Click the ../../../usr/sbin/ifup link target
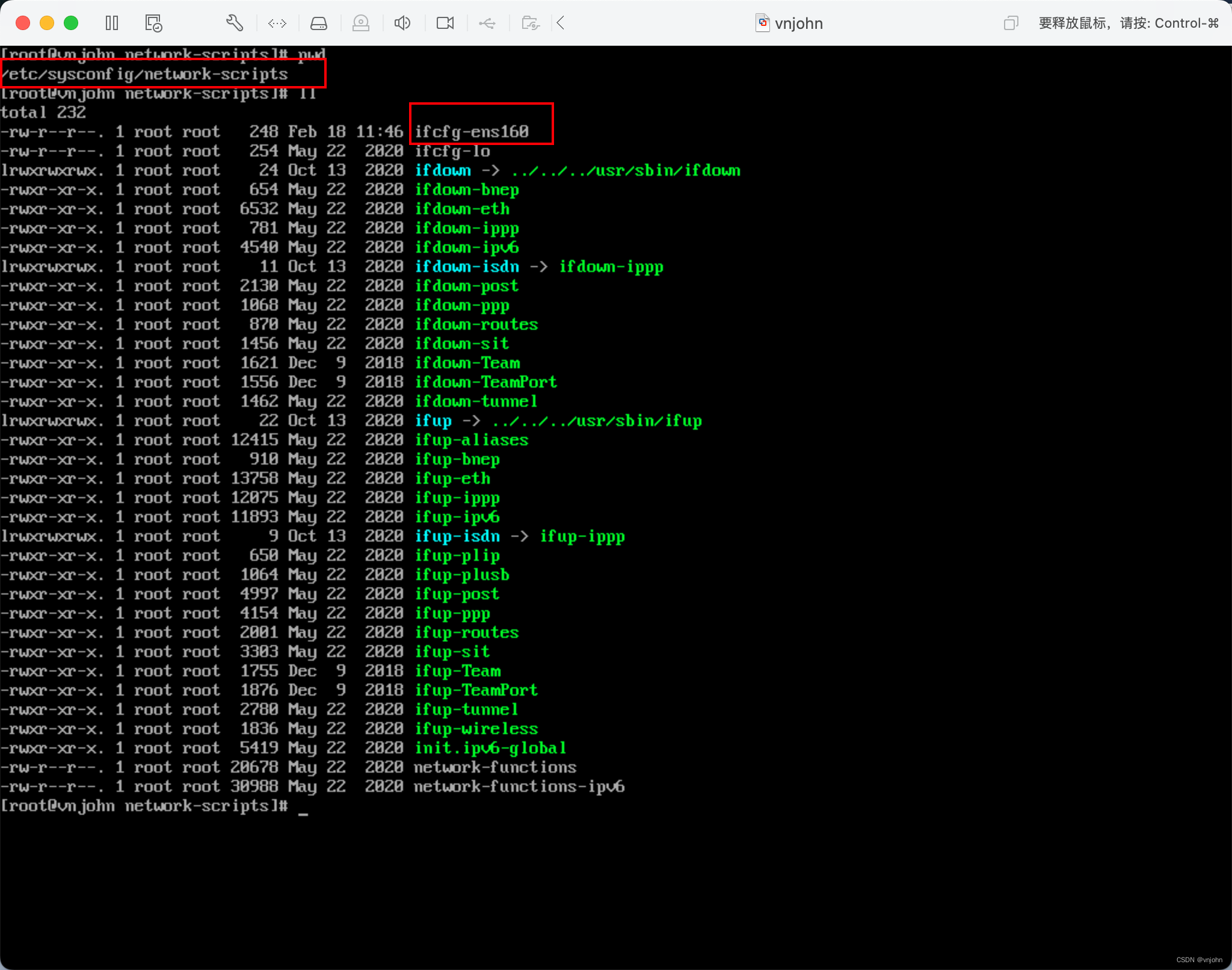Image resolution: width=1232 pixels, height=970 pixels. point(597,421)
